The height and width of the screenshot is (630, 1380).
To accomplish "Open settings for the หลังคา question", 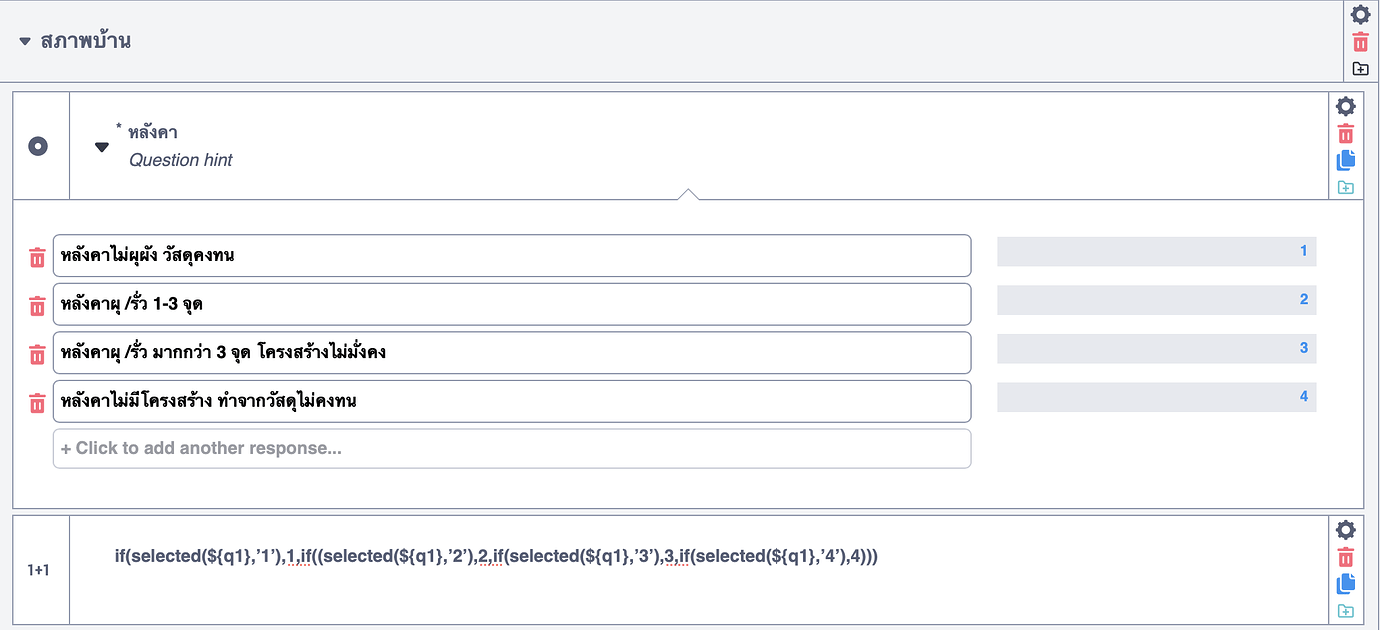I will click(1346, 106).
